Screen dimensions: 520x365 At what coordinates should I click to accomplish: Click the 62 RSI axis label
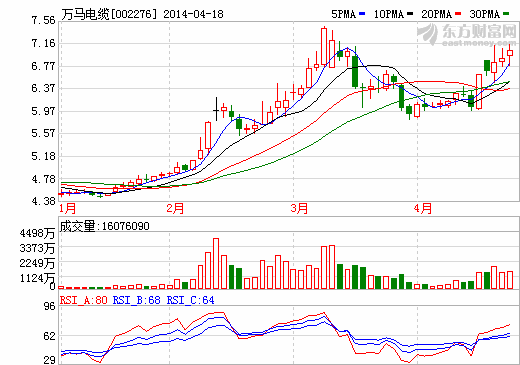49,336
